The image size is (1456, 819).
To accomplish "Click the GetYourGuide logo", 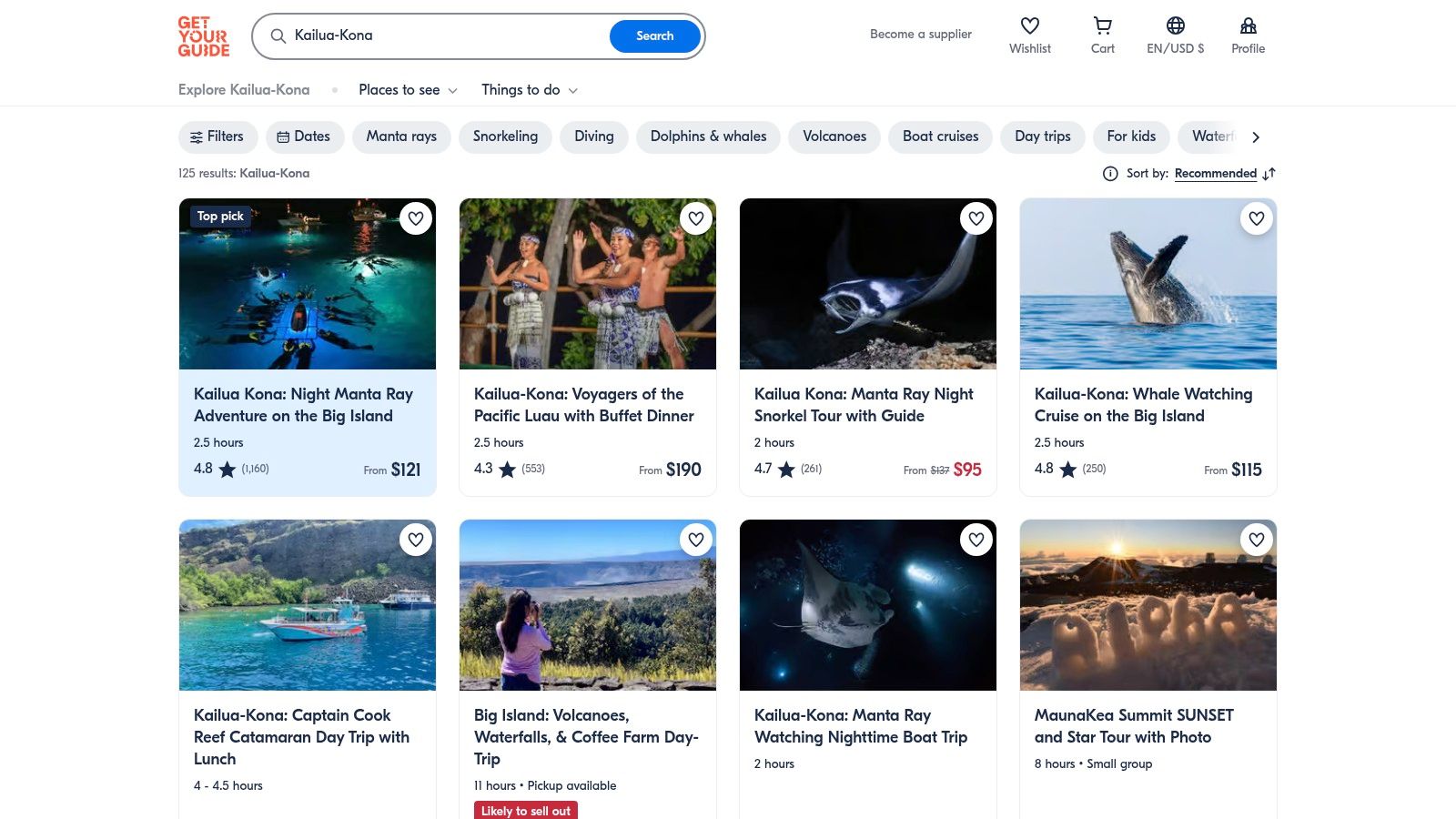I will pos(204,36).
